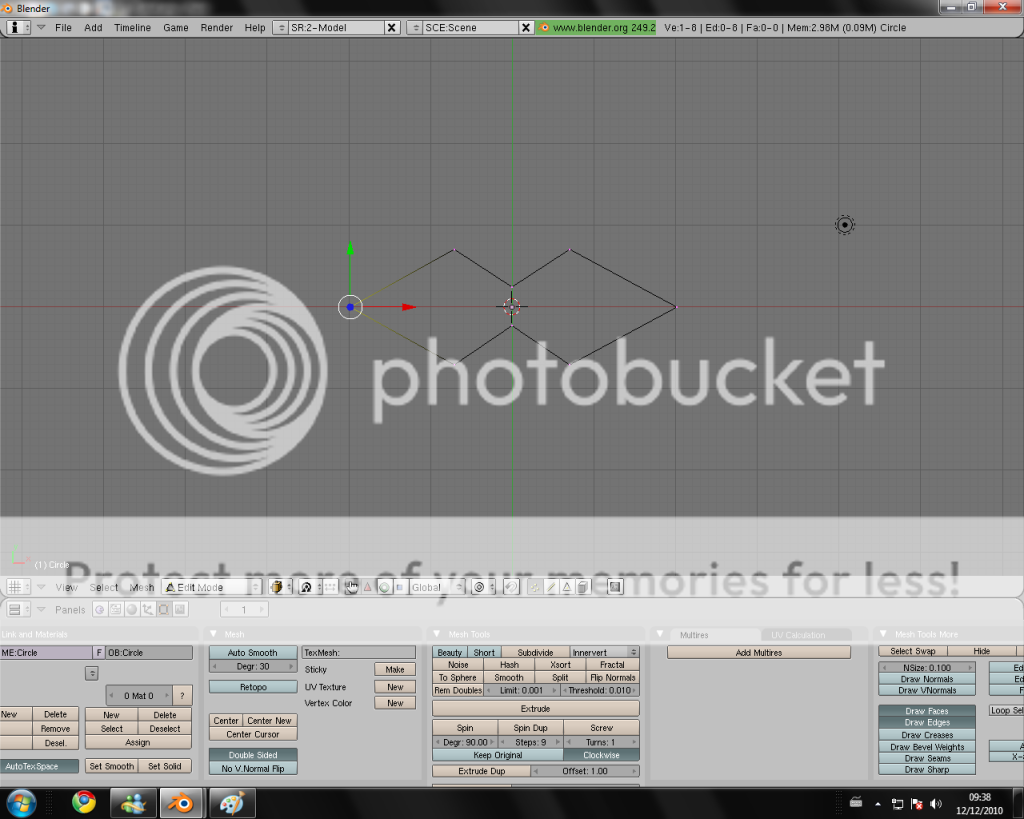Viewport: 1024px width, 819px height.
Task: Toggle Draw Seams display option
Action: pyautogui.click(x=927, y=758)
